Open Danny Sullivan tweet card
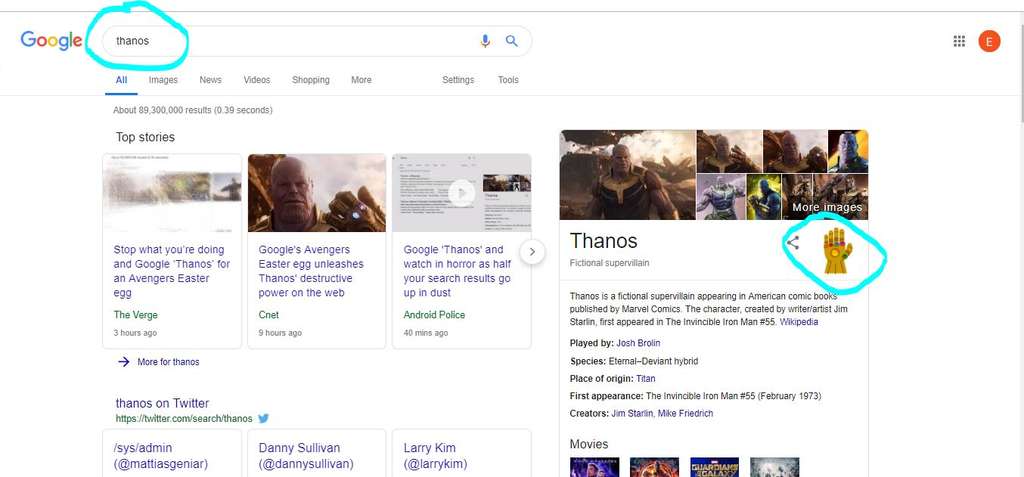The height and width of the screenshot is (477, 1024). [317, 453]
